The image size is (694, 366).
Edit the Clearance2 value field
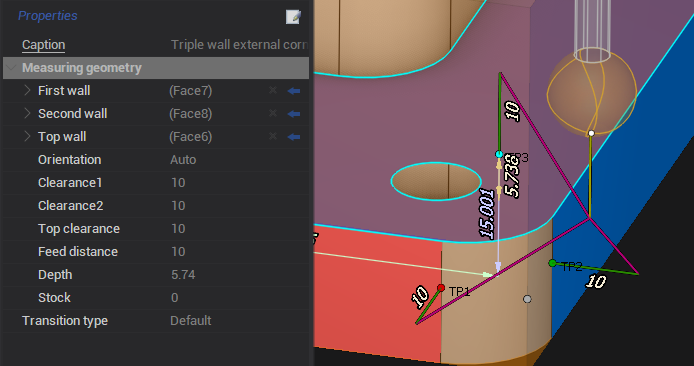pyautogui.click(x=239, y=205)
